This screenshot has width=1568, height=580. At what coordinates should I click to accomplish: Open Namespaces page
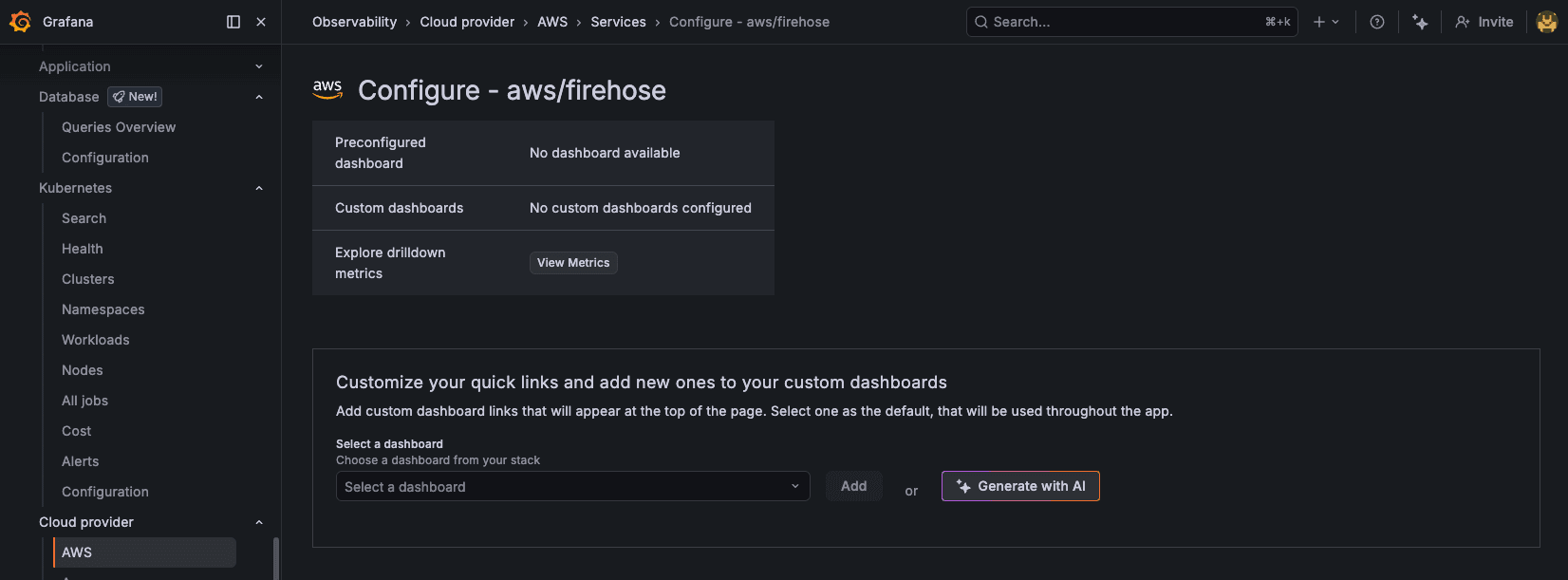(x=103, y=309)
